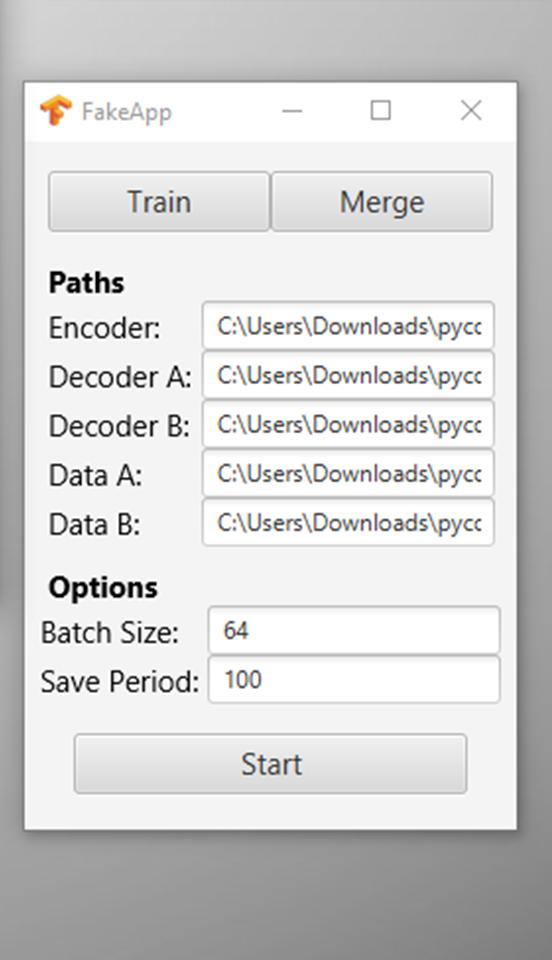Click the Decoder A label text

click(120, 377)
